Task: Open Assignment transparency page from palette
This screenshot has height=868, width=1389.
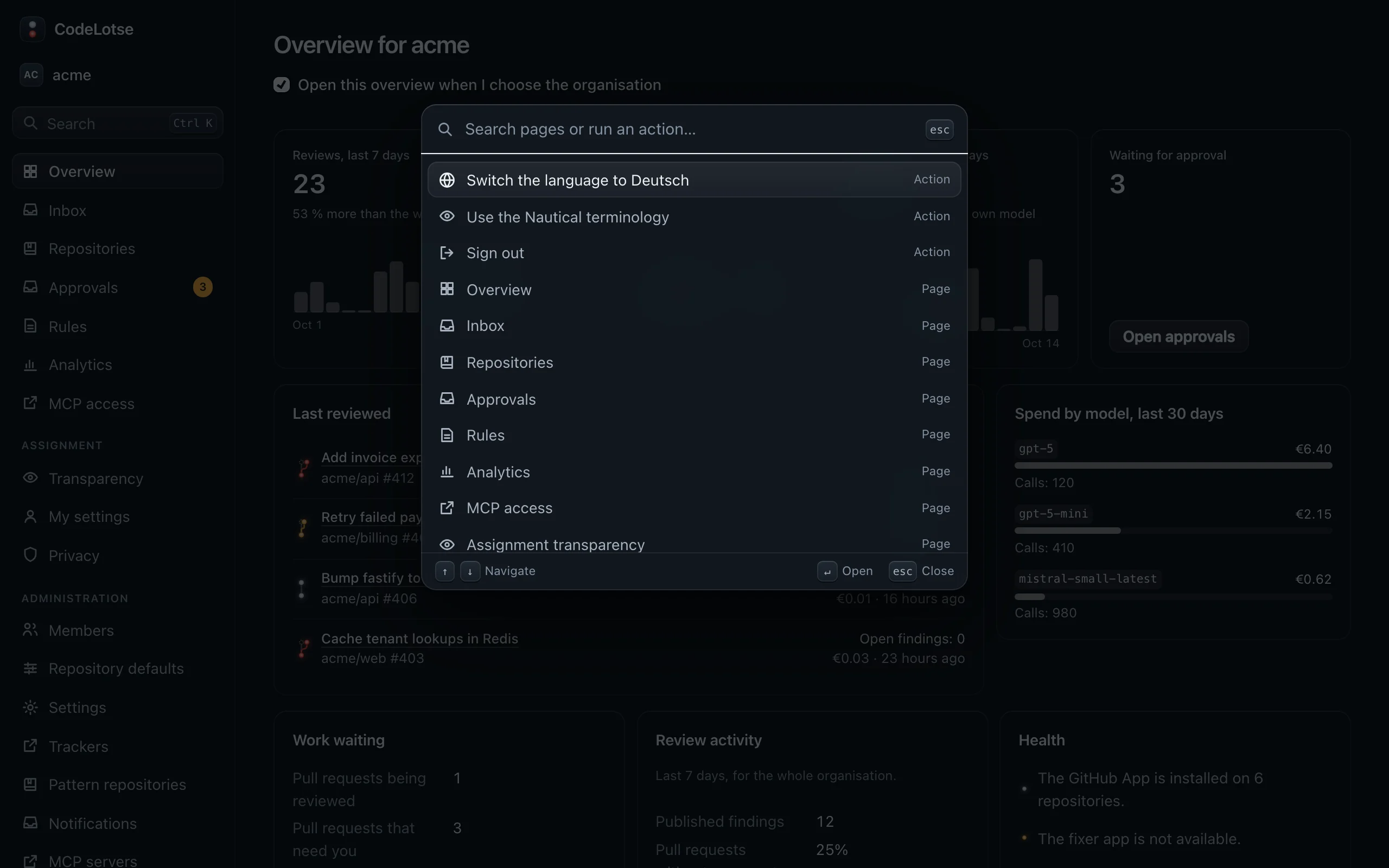Action: pos(694,544)
